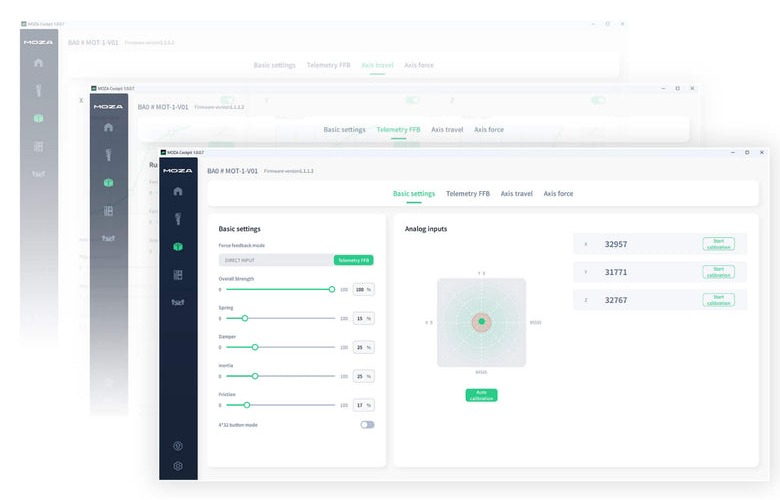This screenshot has width=780, height=500.
Task: Click the Overall Strength slider handle
Action: 332,289
